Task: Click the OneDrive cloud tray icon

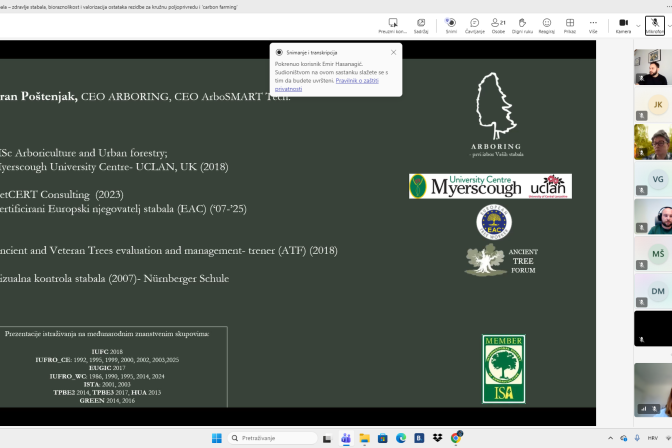Action: pos(624,438)
